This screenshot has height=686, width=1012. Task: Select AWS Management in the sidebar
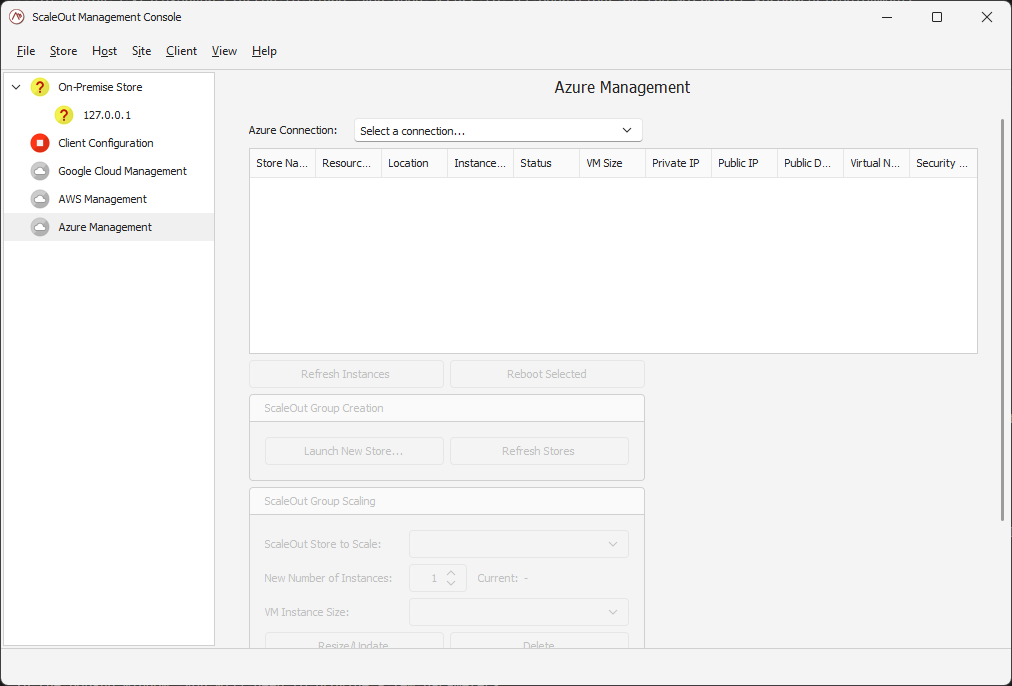click(x=103, y=199)
